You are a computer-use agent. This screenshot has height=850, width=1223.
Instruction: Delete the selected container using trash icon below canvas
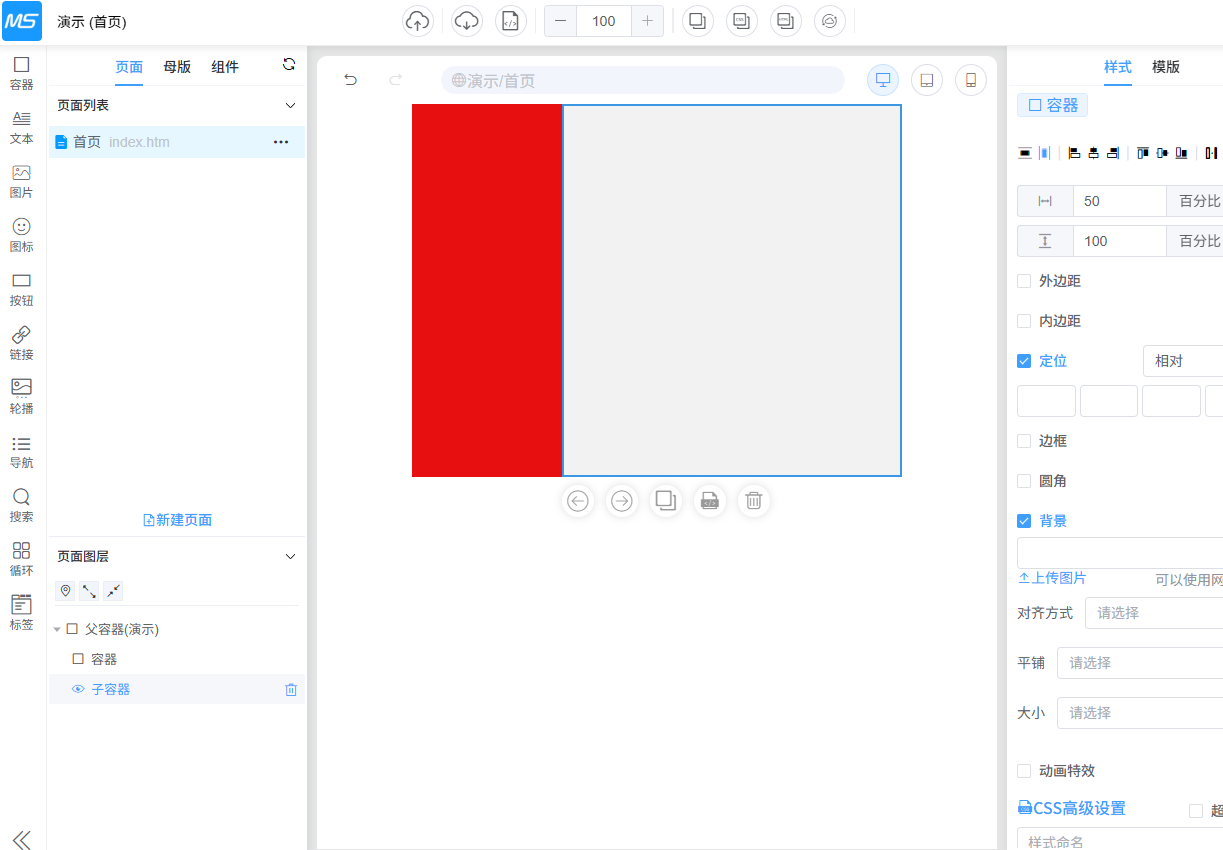tap(753, 500)
